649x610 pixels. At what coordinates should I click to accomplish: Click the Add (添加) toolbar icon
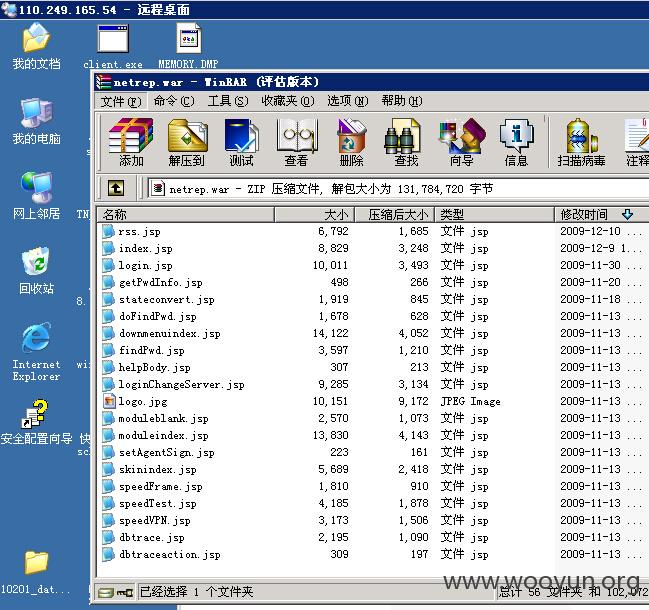coord(131,142)
